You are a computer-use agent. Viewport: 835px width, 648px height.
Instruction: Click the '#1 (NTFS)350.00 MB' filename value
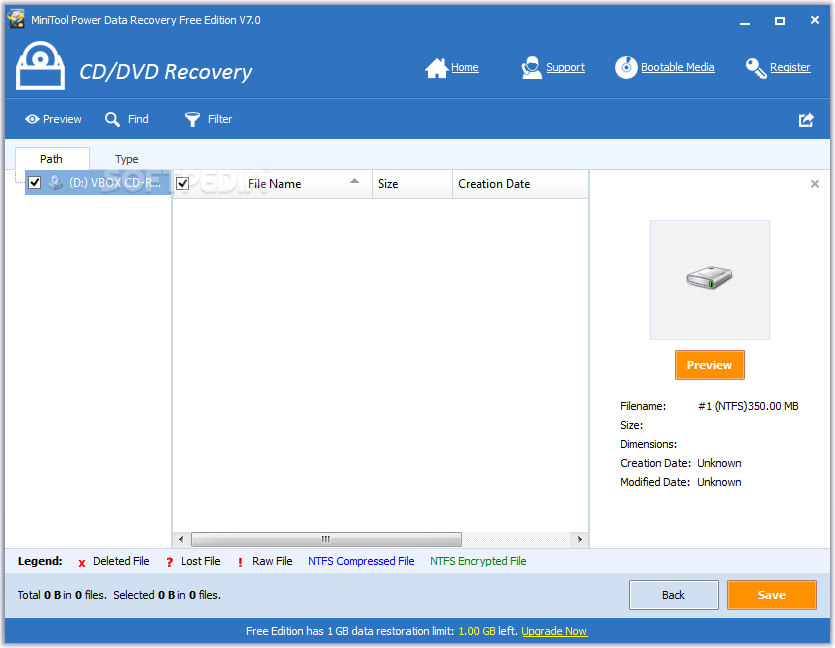pyautogui.click(x=748, y=406)
